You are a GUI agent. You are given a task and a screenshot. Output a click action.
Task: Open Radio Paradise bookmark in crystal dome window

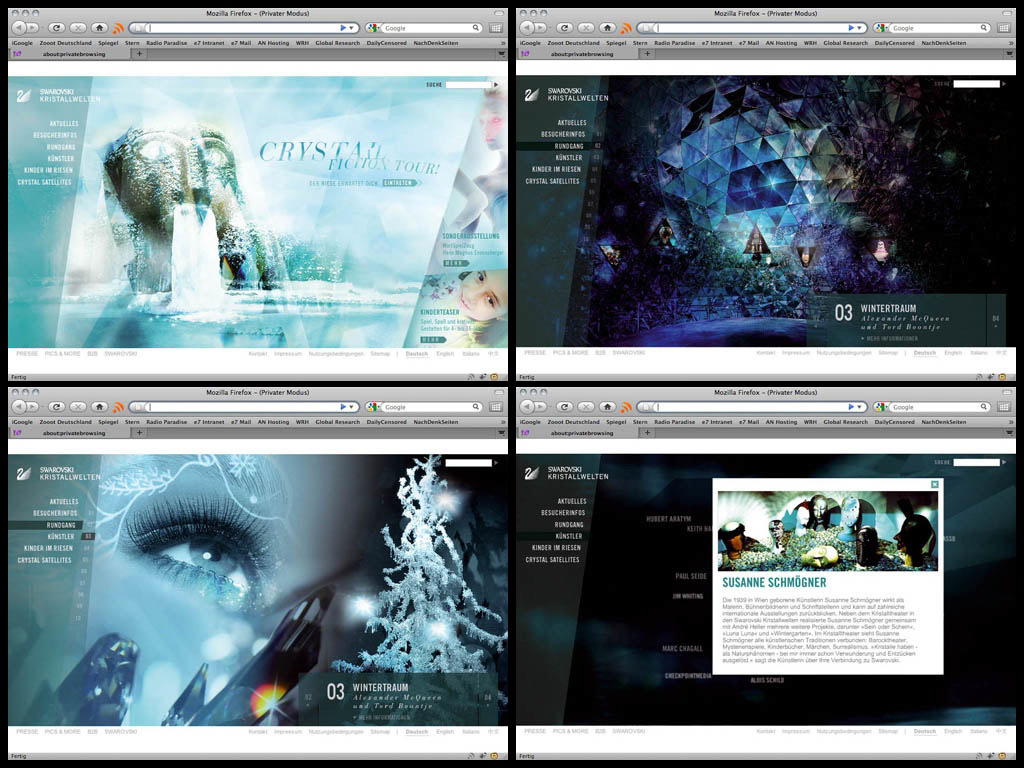pyautogui.click(x=675, y=43)
